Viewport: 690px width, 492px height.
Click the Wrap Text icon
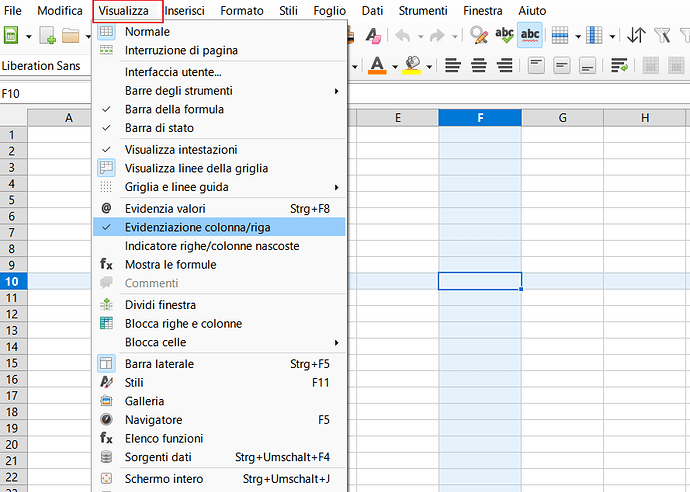619,66
